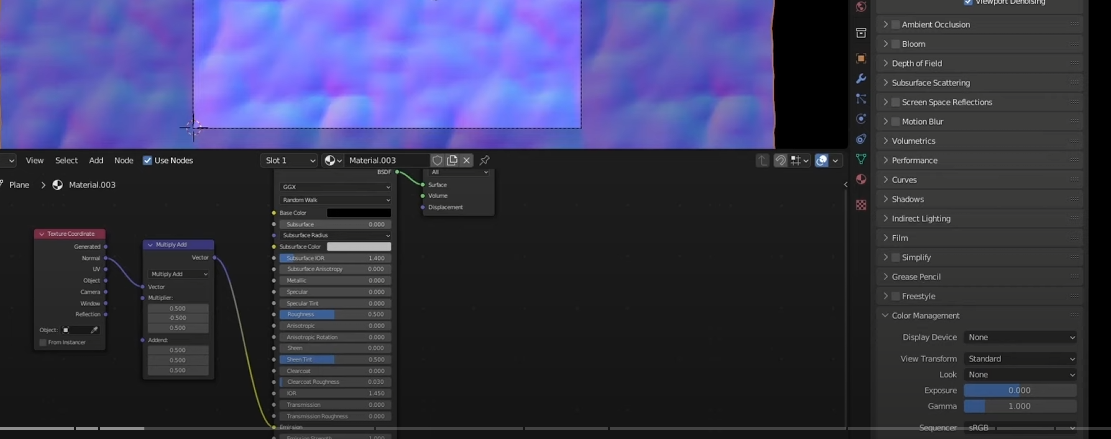The height and width of the screenshot is (439, 1111).
Task: Open the Particles properties tab
Action: click(x=861, y=98)
